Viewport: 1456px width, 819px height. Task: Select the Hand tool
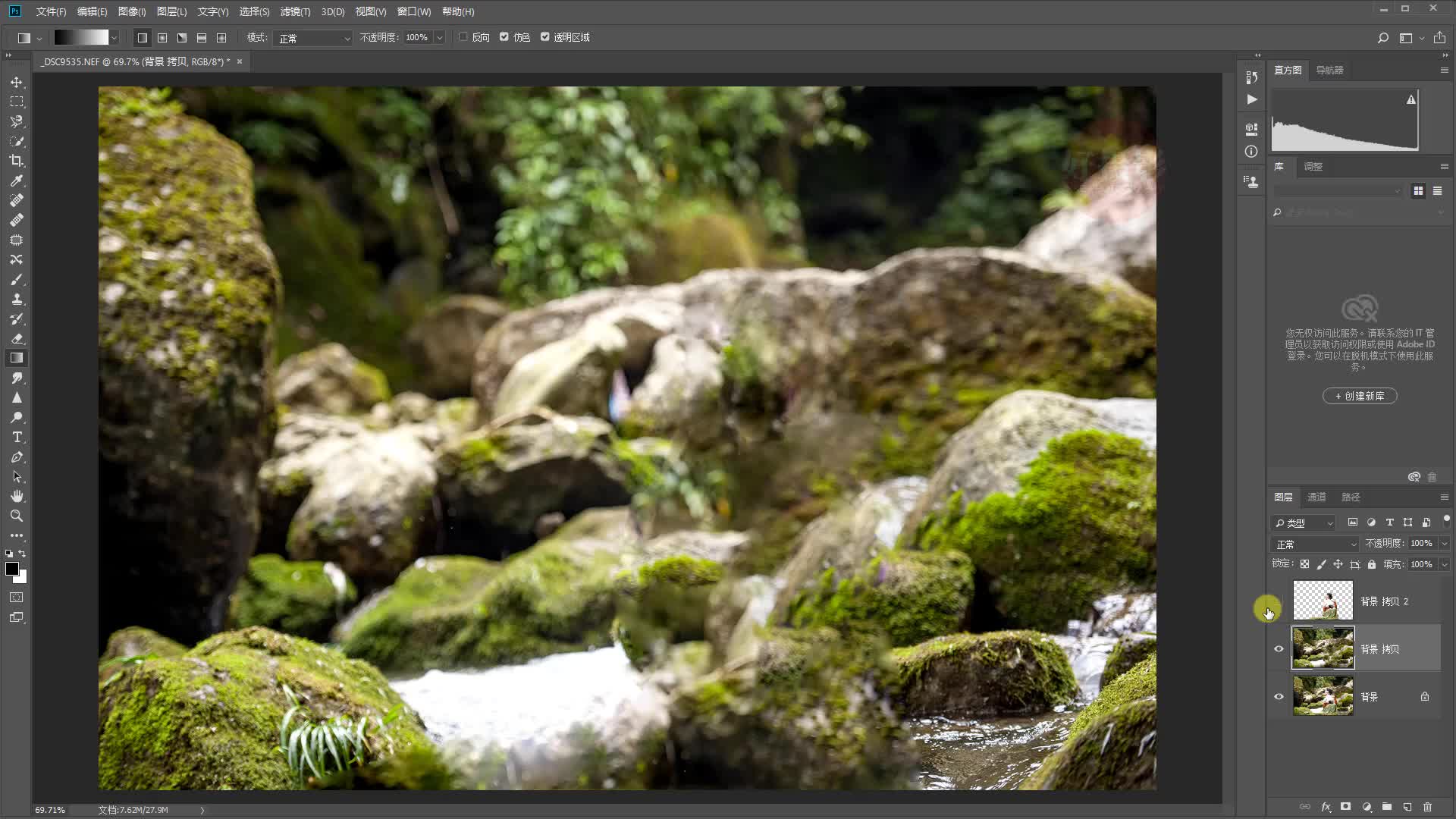point(17,497)
